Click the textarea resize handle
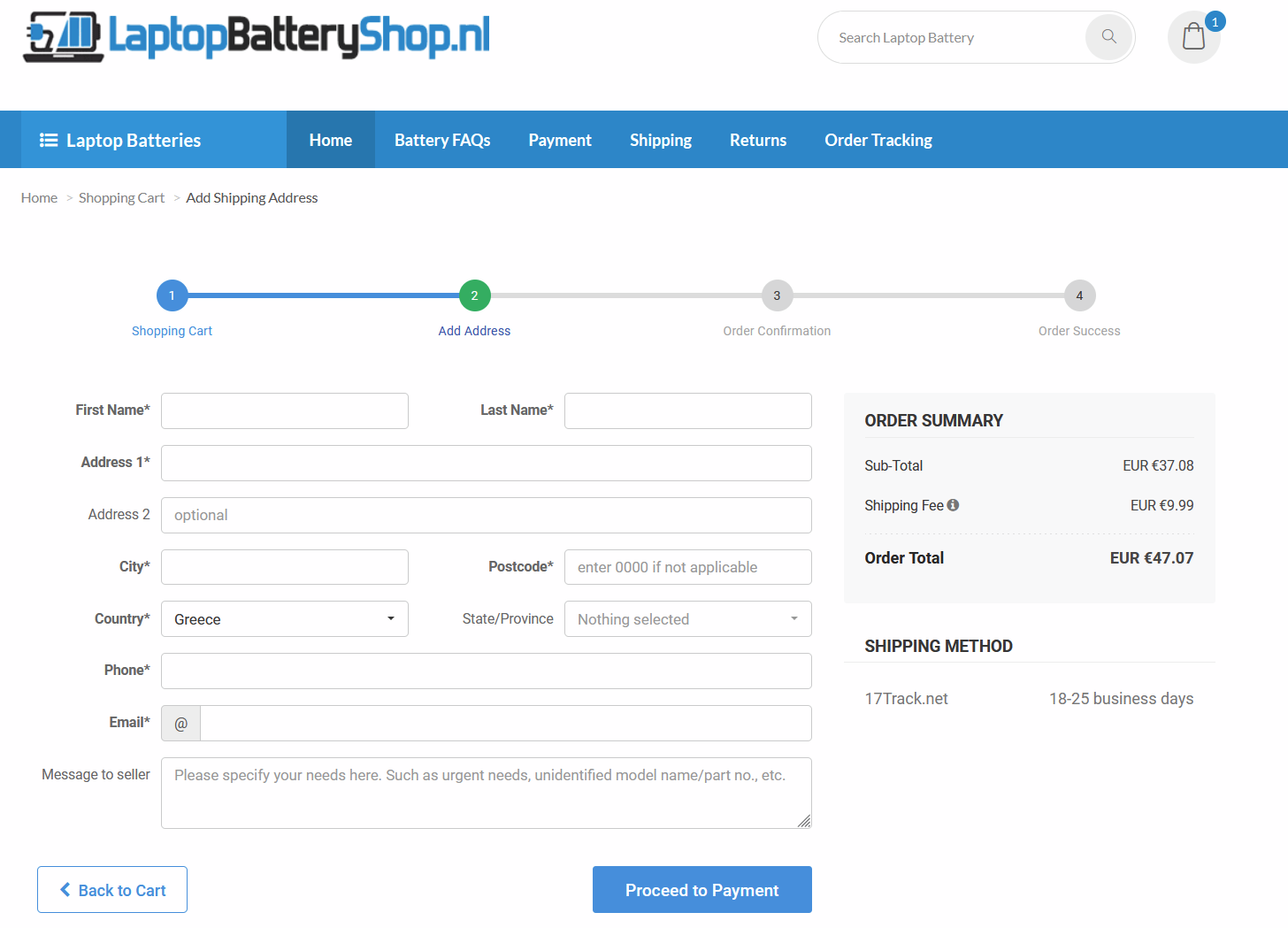This screenshot has width=1288, height=928. [804, 821]
